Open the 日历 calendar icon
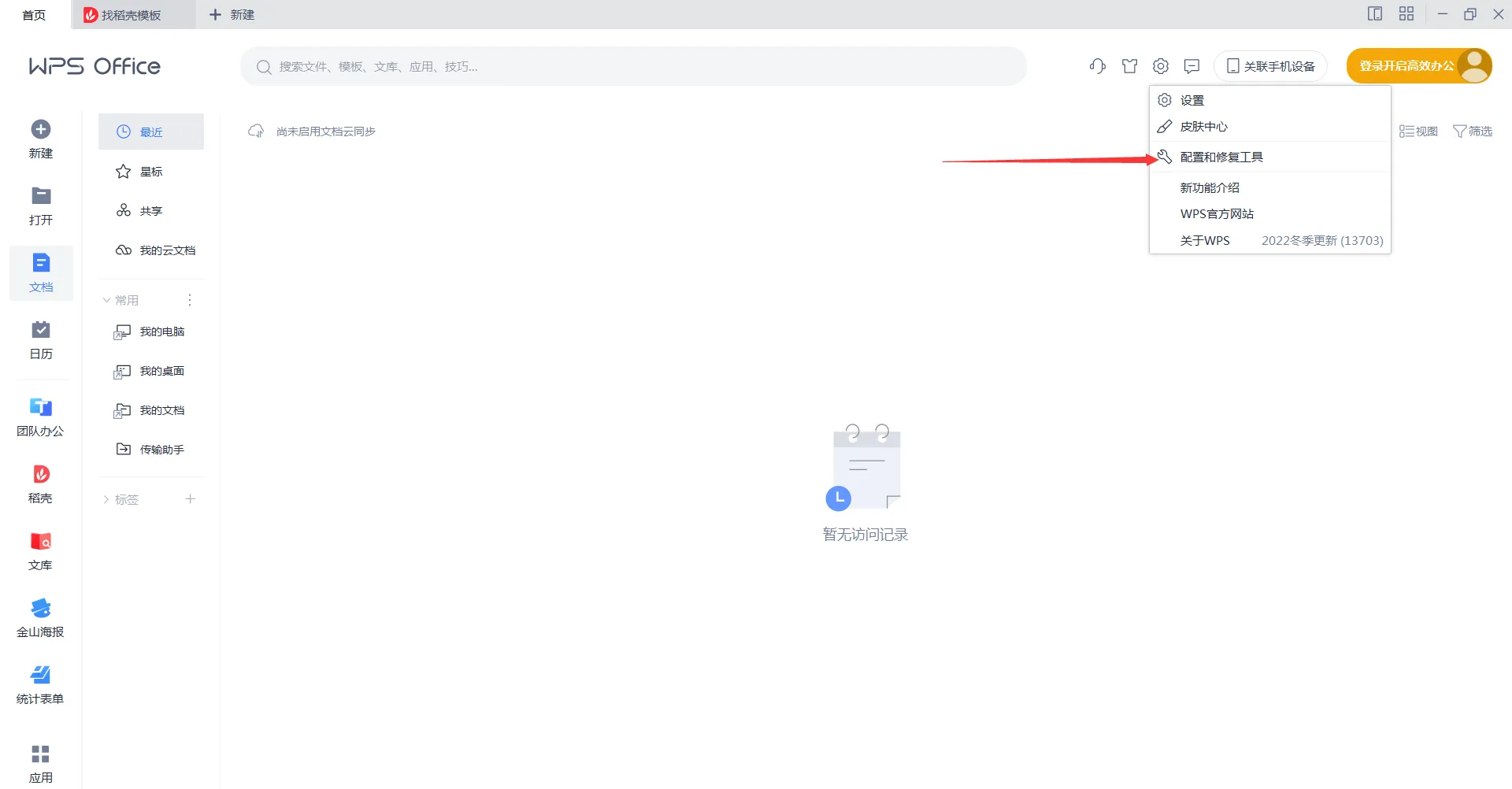Viewport: 1512px width, 789px height. [41, 331]
